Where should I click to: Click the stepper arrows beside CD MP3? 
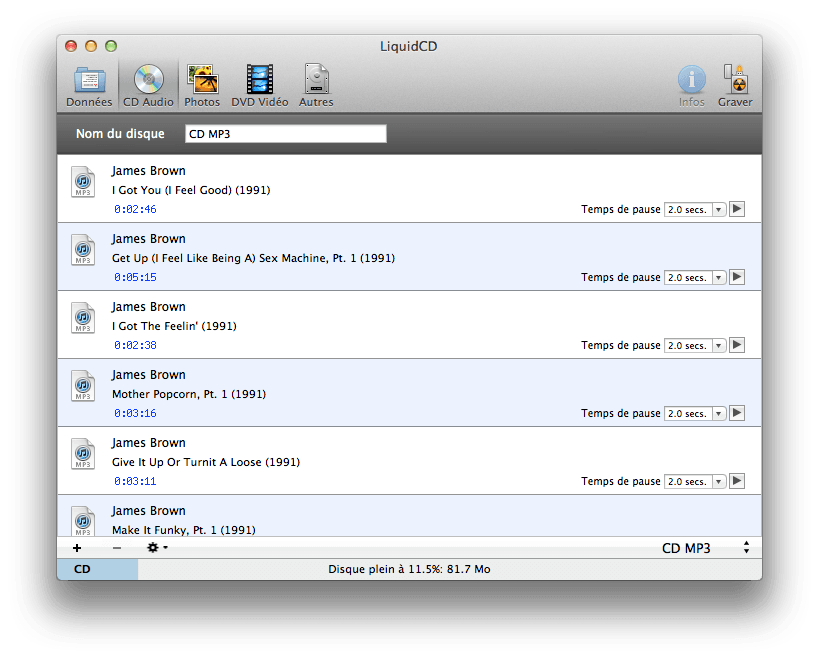coord(746,548)
